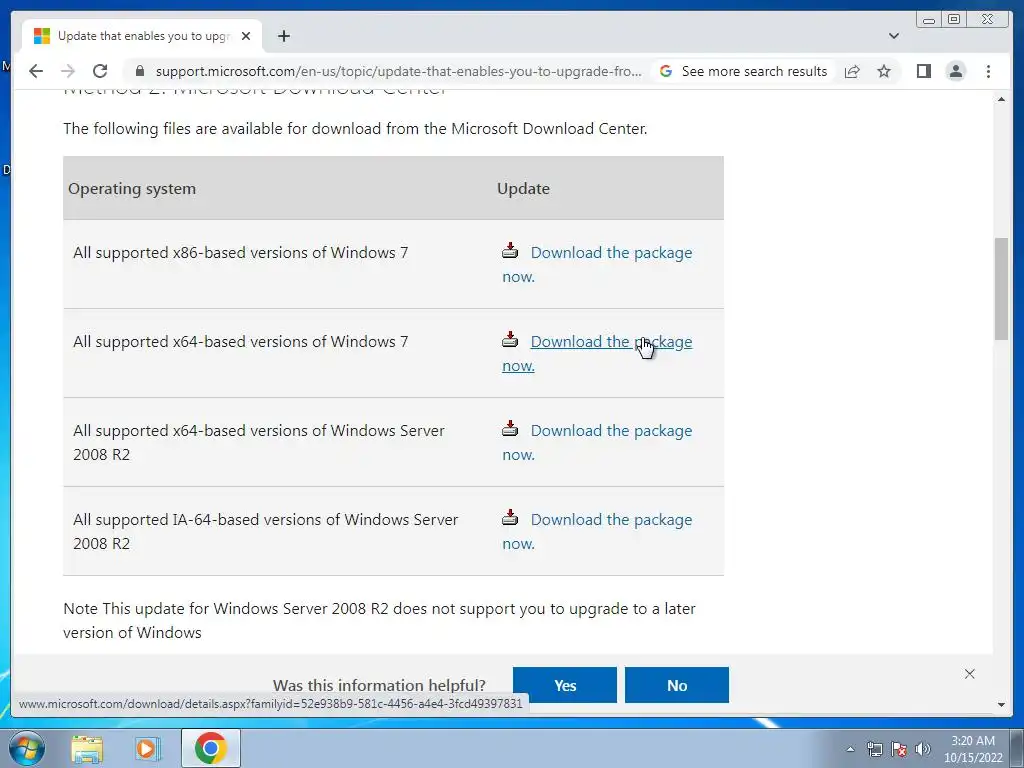Open the Windows Start button
The width and height of the screenshot is (1024, 768).
pyautogui.click(x=25, y=748)
